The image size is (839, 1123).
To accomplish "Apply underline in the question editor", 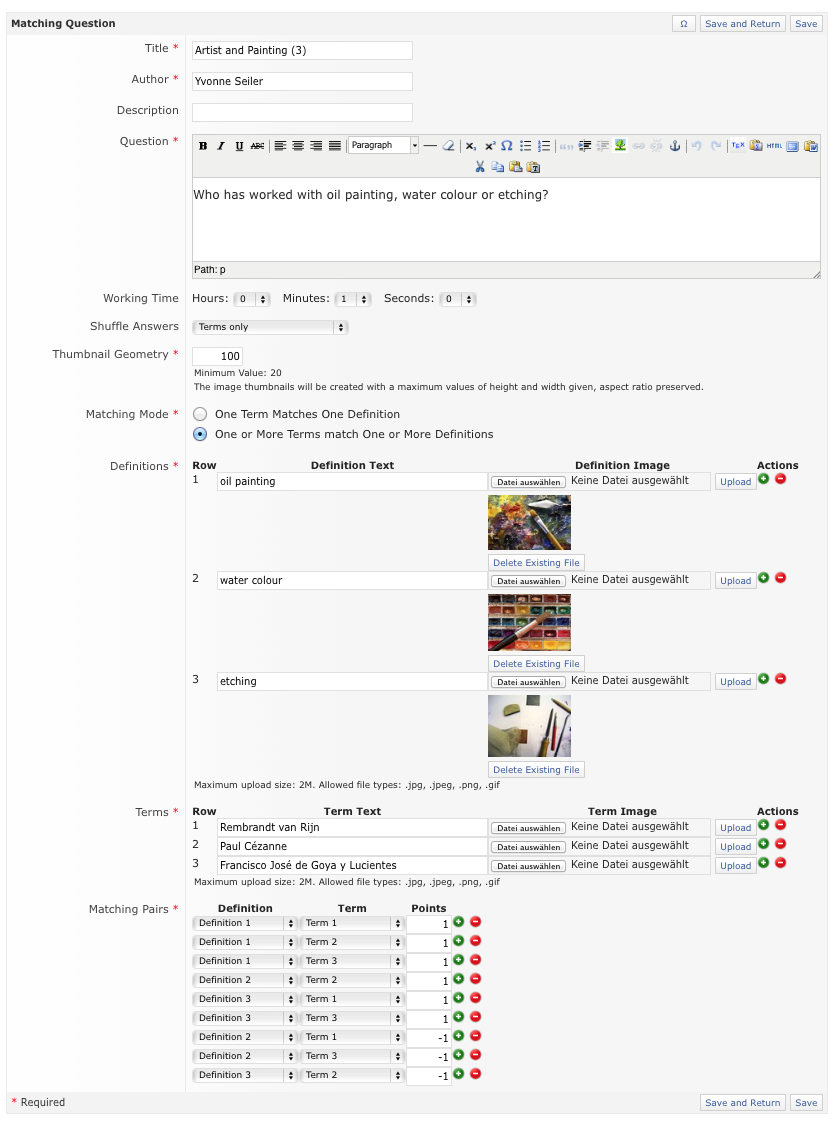I will (239, 146).
